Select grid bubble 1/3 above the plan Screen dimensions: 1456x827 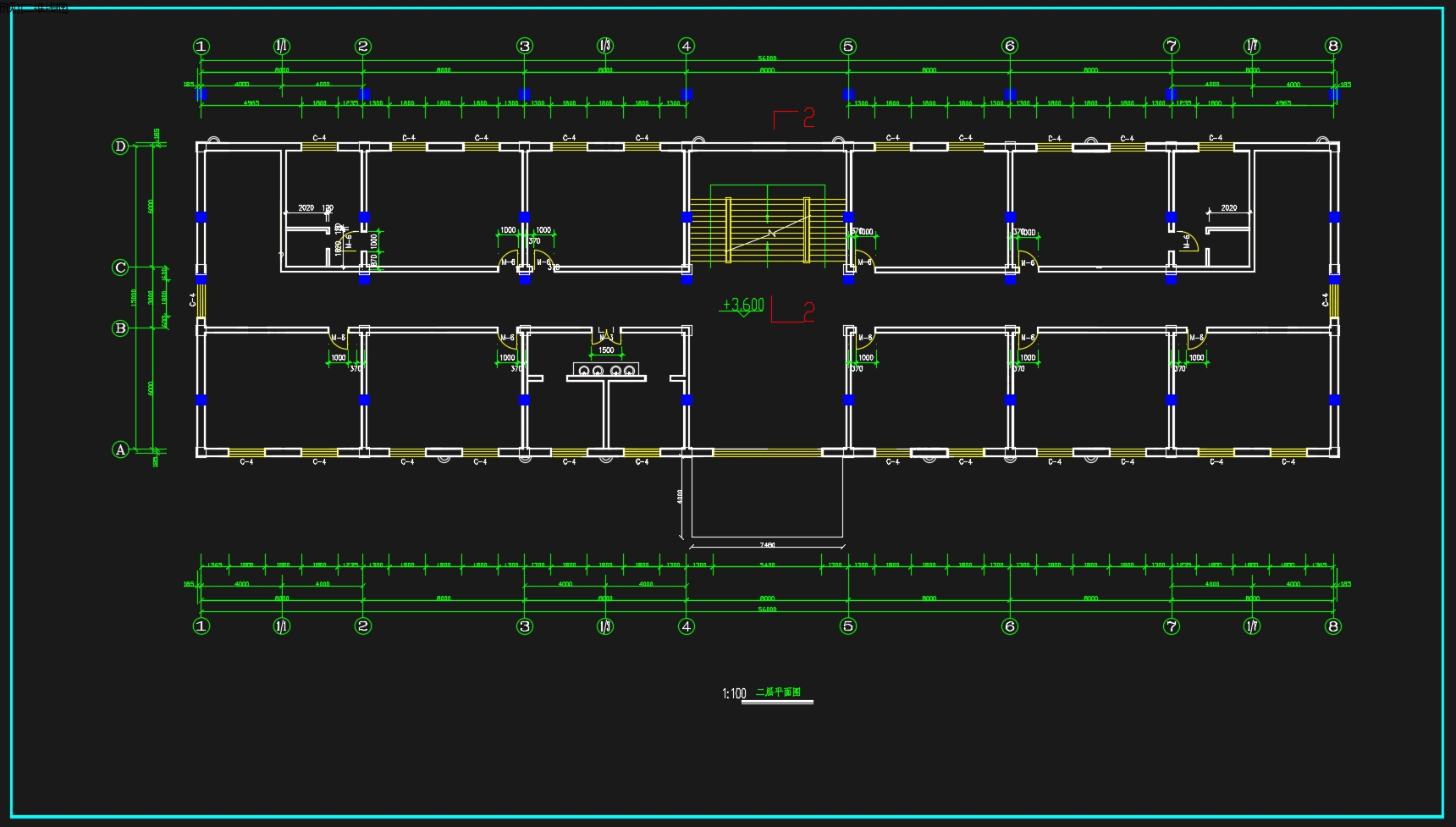coord(605,47)
